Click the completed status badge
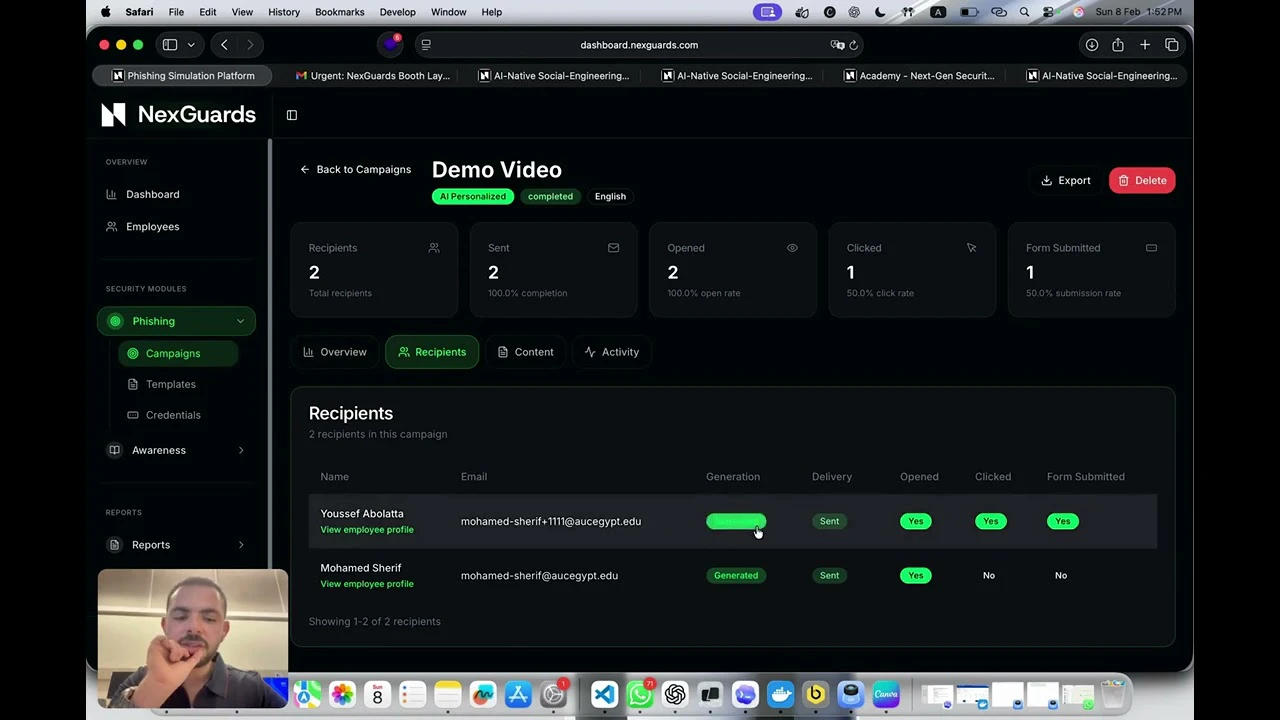 (x=550, y=196)
